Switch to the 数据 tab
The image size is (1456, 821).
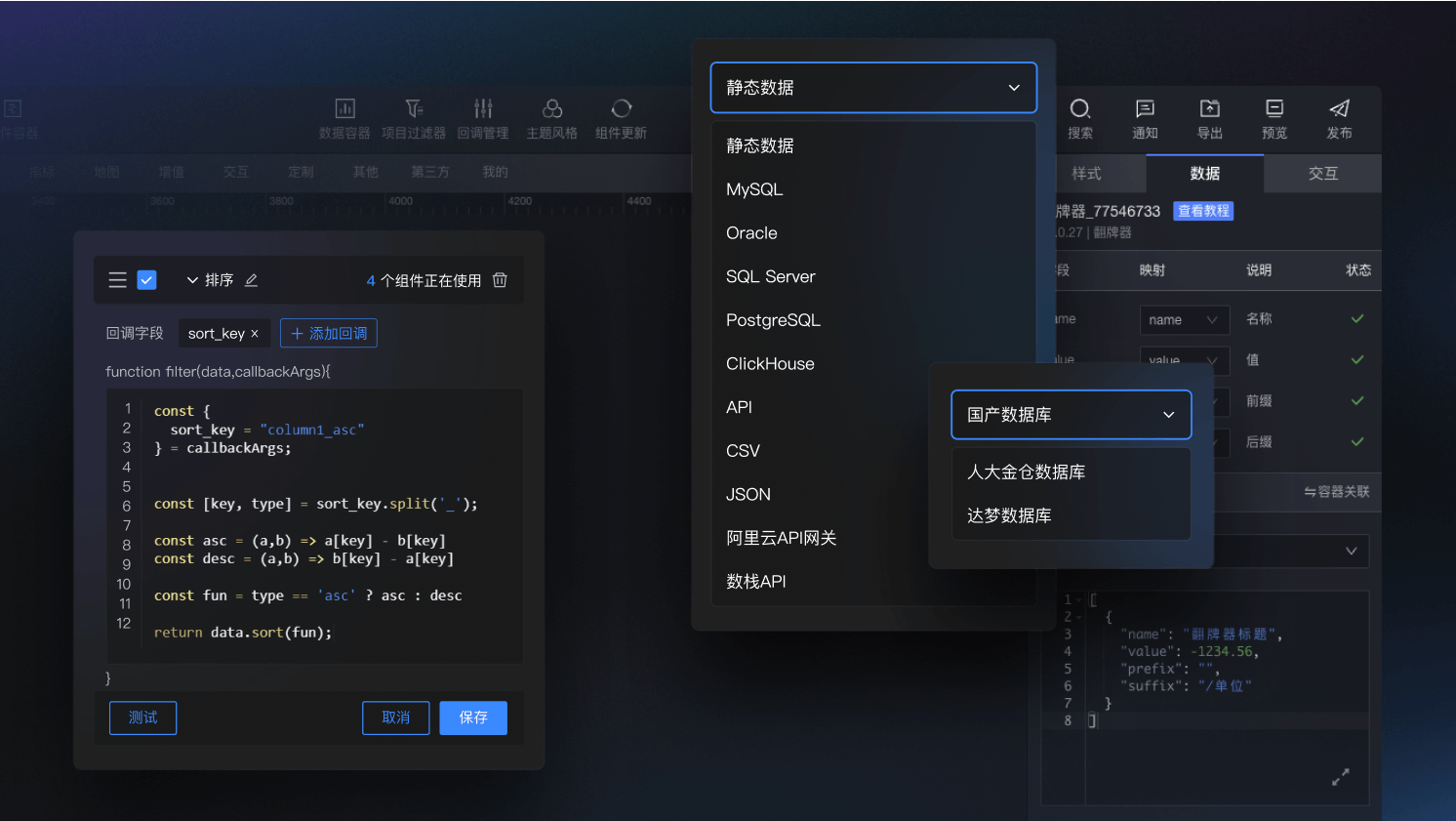click(1205, 174)
